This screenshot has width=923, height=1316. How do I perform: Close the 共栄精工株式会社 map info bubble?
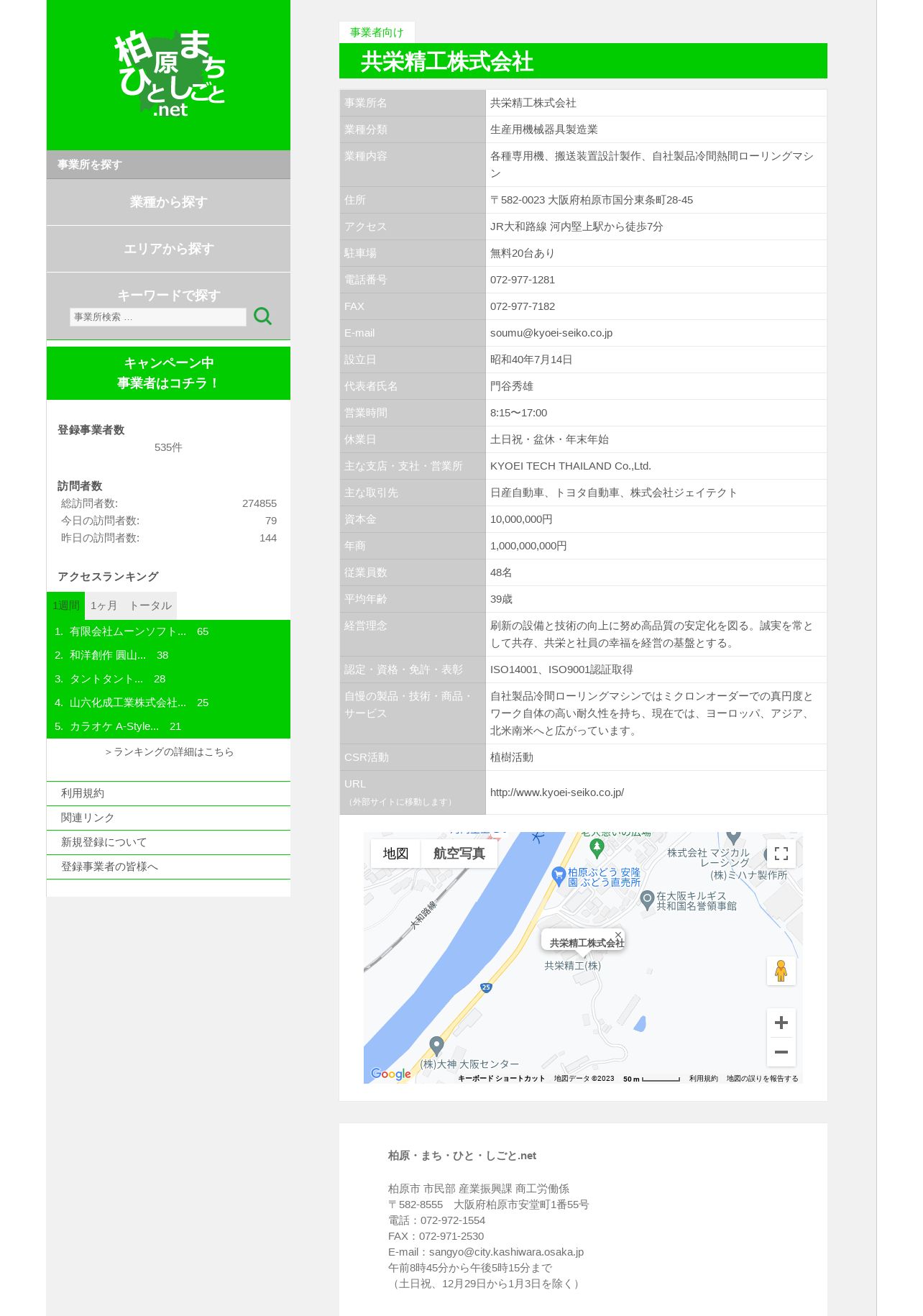tap(618, 935)
